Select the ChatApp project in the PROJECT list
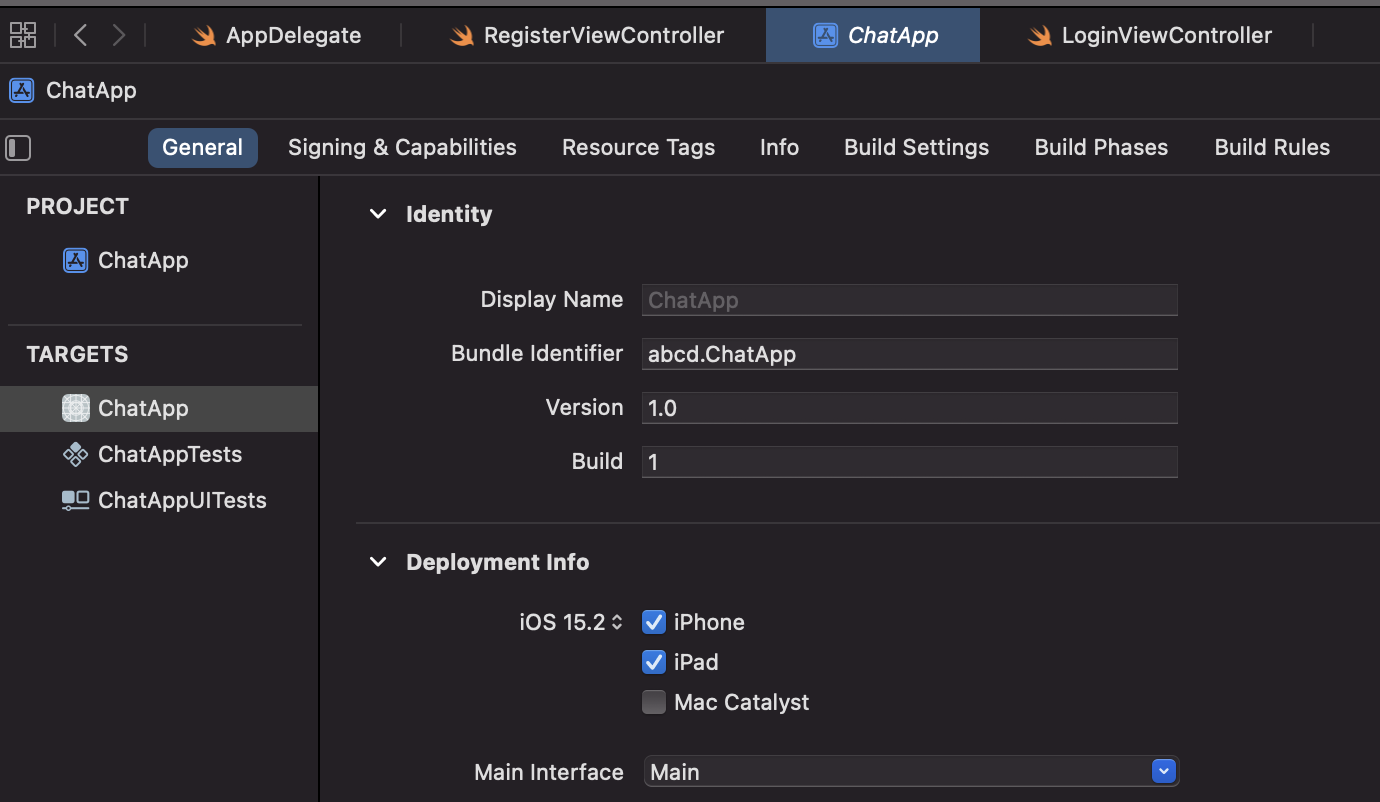 pos(142,260)
